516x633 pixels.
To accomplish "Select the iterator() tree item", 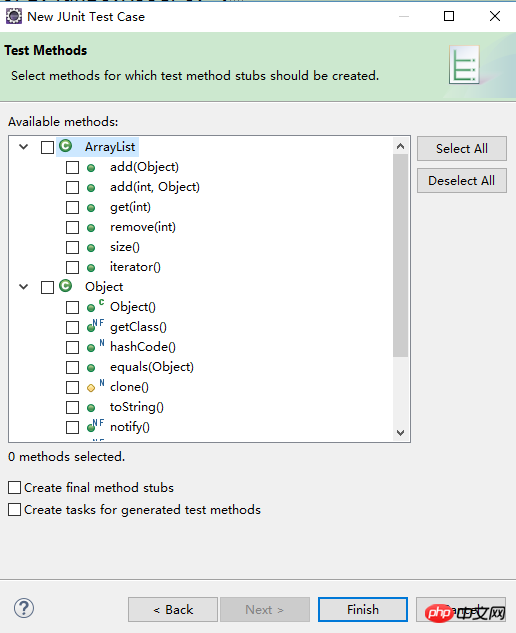I will click(x=135, y=267).
